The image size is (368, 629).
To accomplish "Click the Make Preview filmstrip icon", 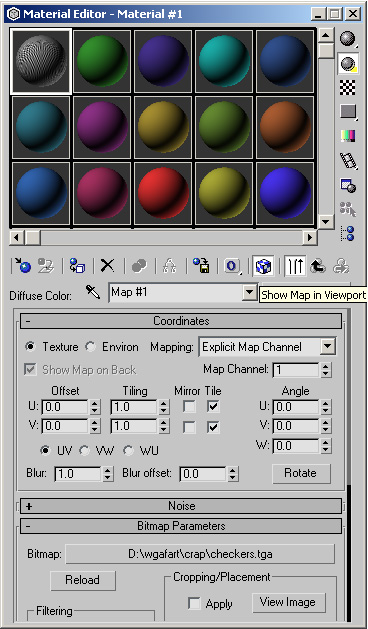I will (x=348, y=160).
